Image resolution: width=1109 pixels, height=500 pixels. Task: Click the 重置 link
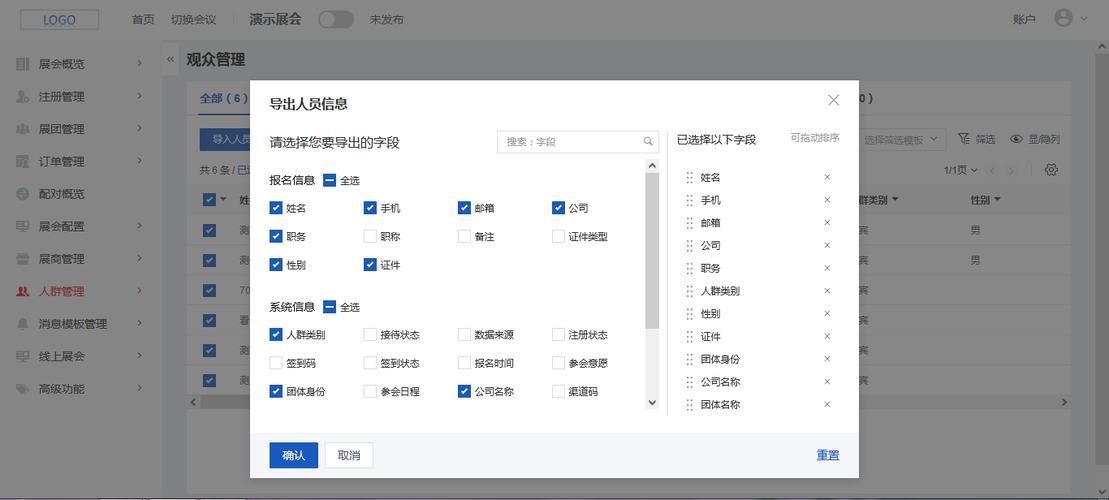pyautogui.click(x=828, y=455)
